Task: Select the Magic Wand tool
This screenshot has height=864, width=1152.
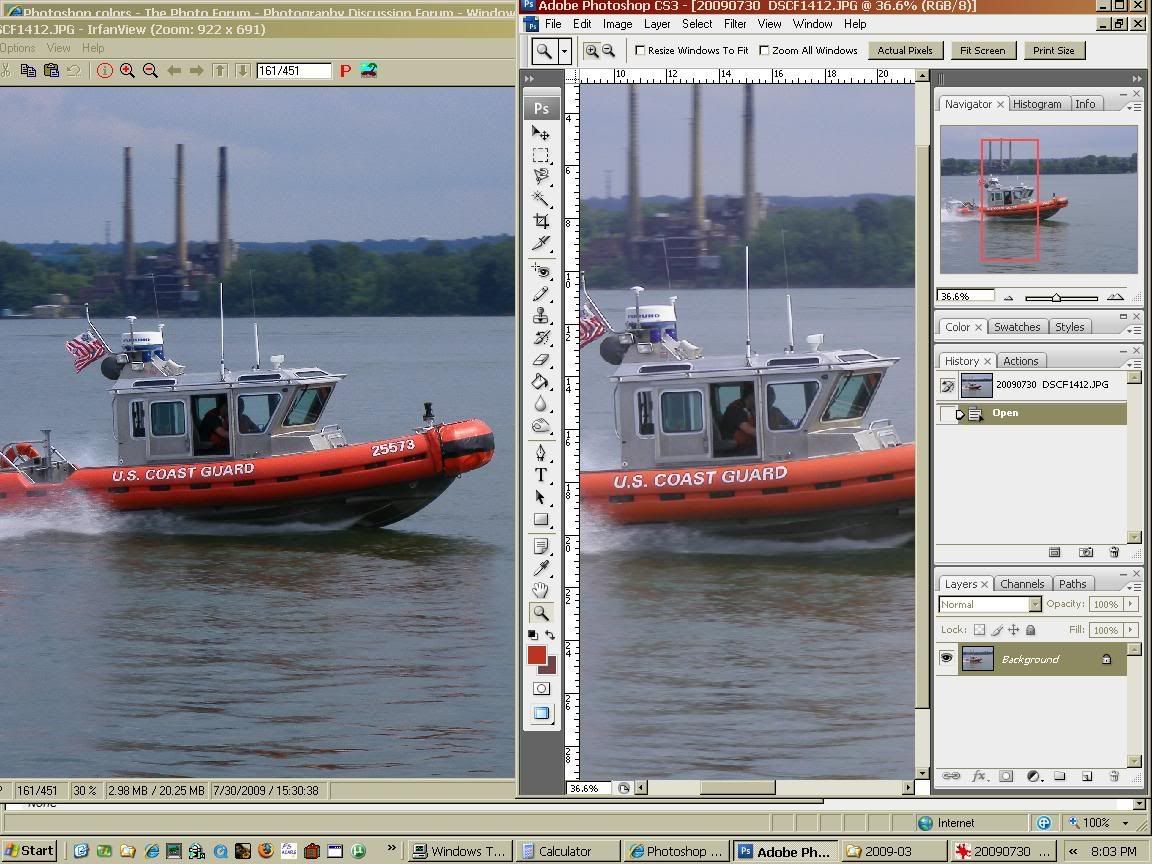Action: [541, 198]
